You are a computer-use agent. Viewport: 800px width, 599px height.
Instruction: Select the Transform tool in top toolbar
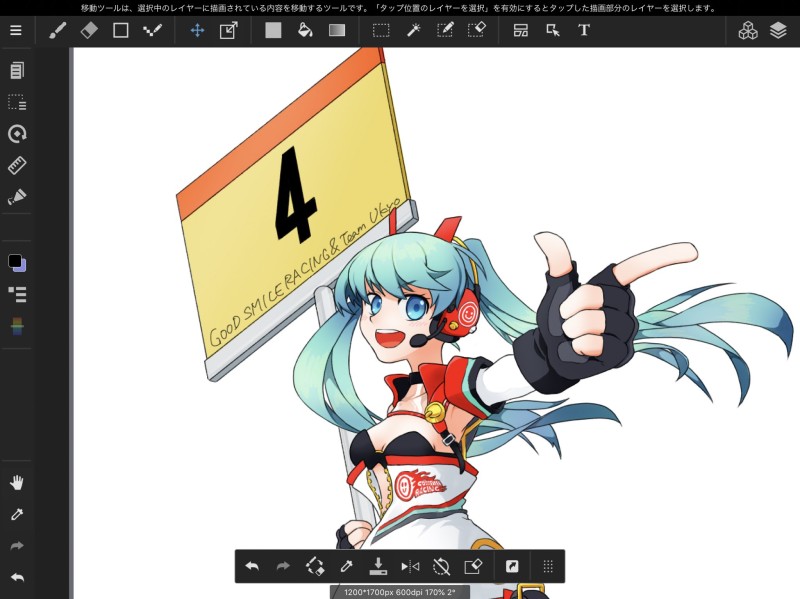point(229,31)
